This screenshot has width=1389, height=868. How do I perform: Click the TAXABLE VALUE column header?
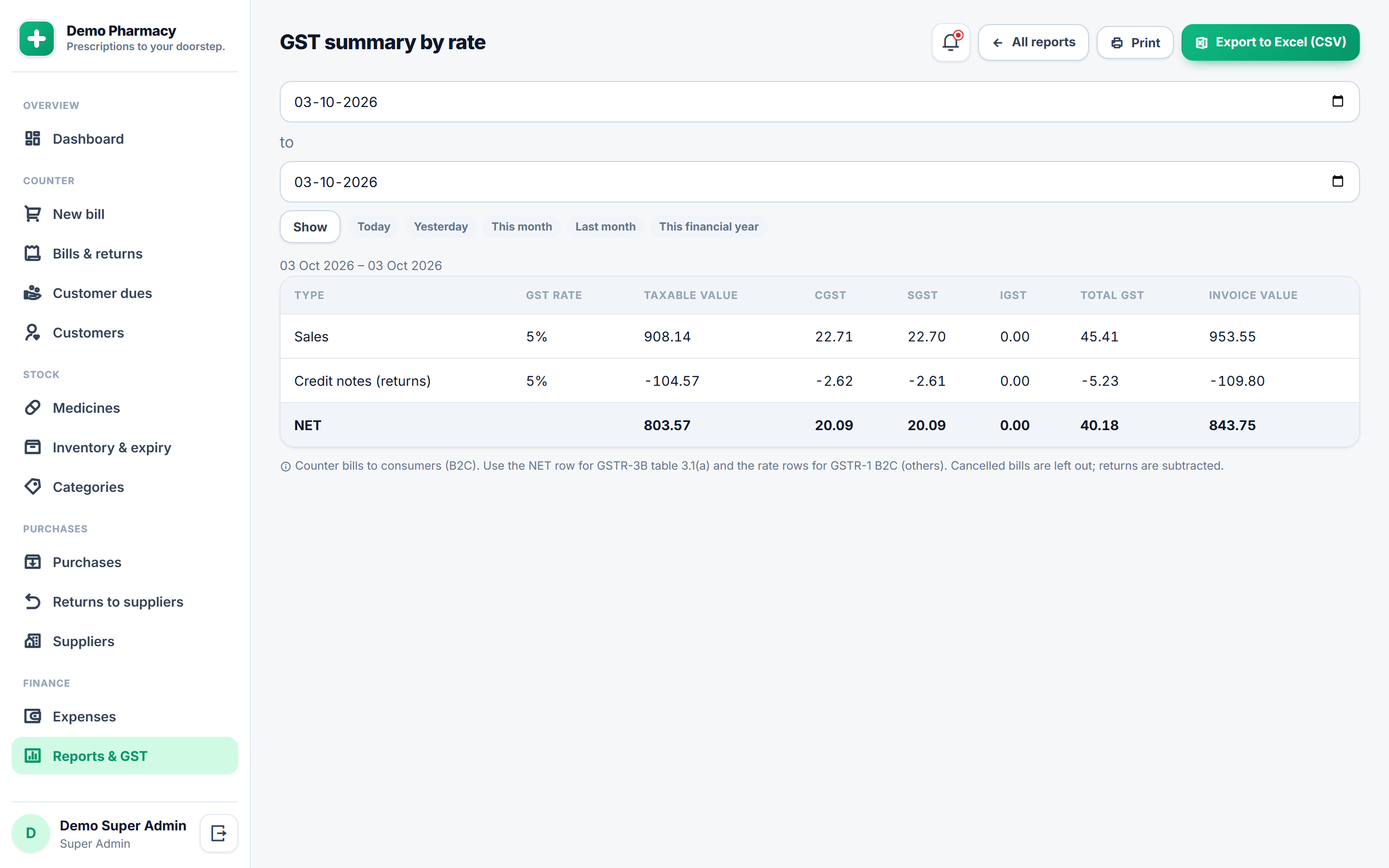[x=691, y=295]
